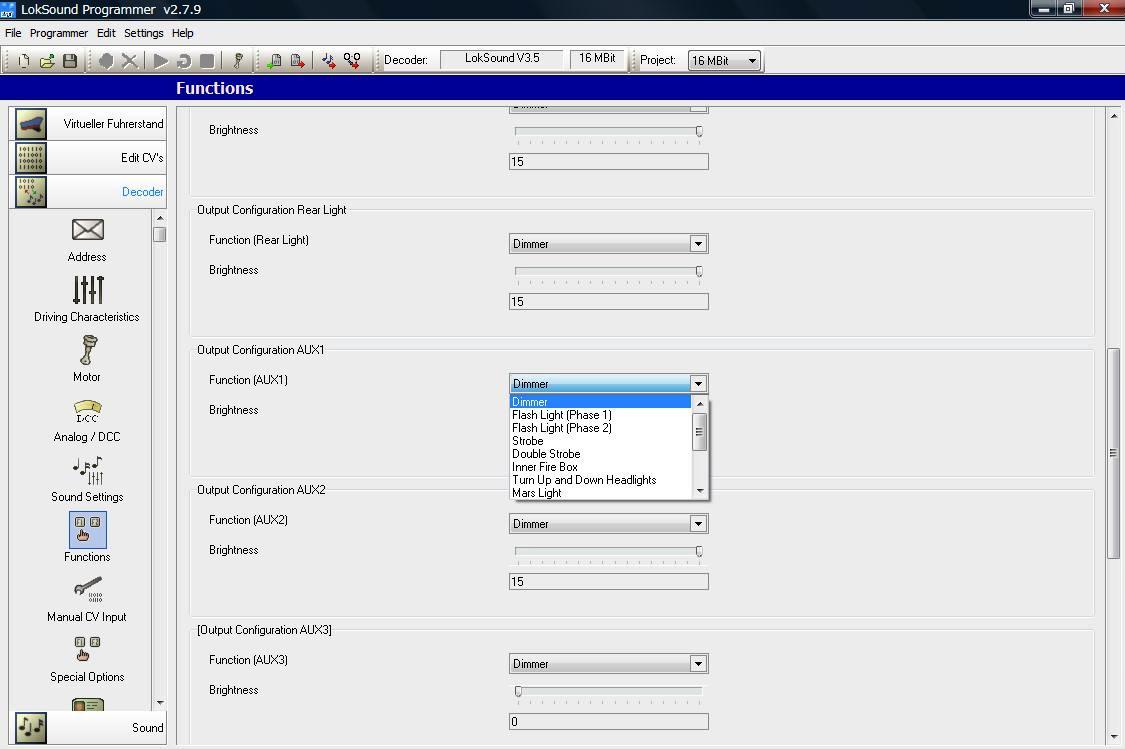Screen dimensions: 1125x749
Task: Click the square stop playback icon
Action: tap(207, 61)
